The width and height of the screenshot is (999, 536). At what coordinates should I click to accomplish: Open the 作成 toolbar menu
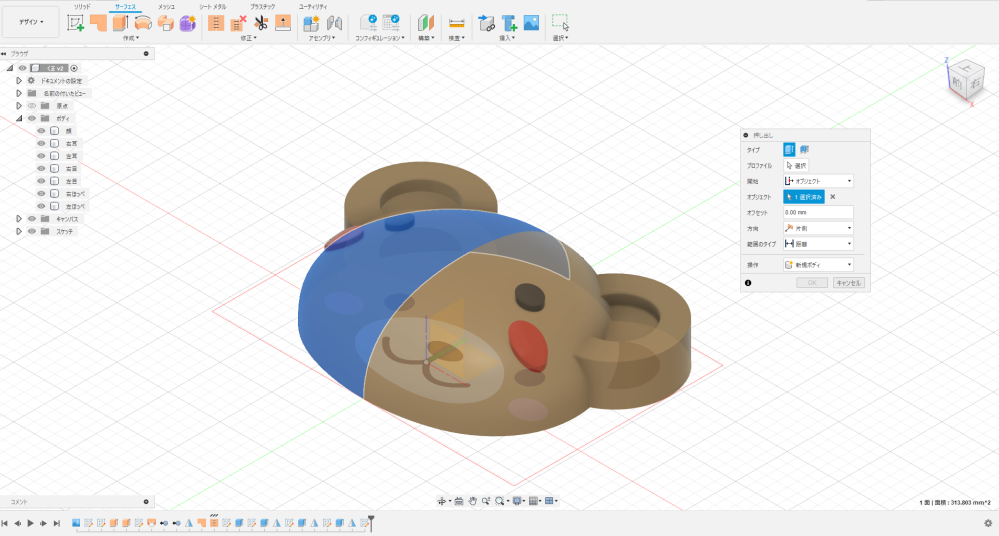(131, 38)
